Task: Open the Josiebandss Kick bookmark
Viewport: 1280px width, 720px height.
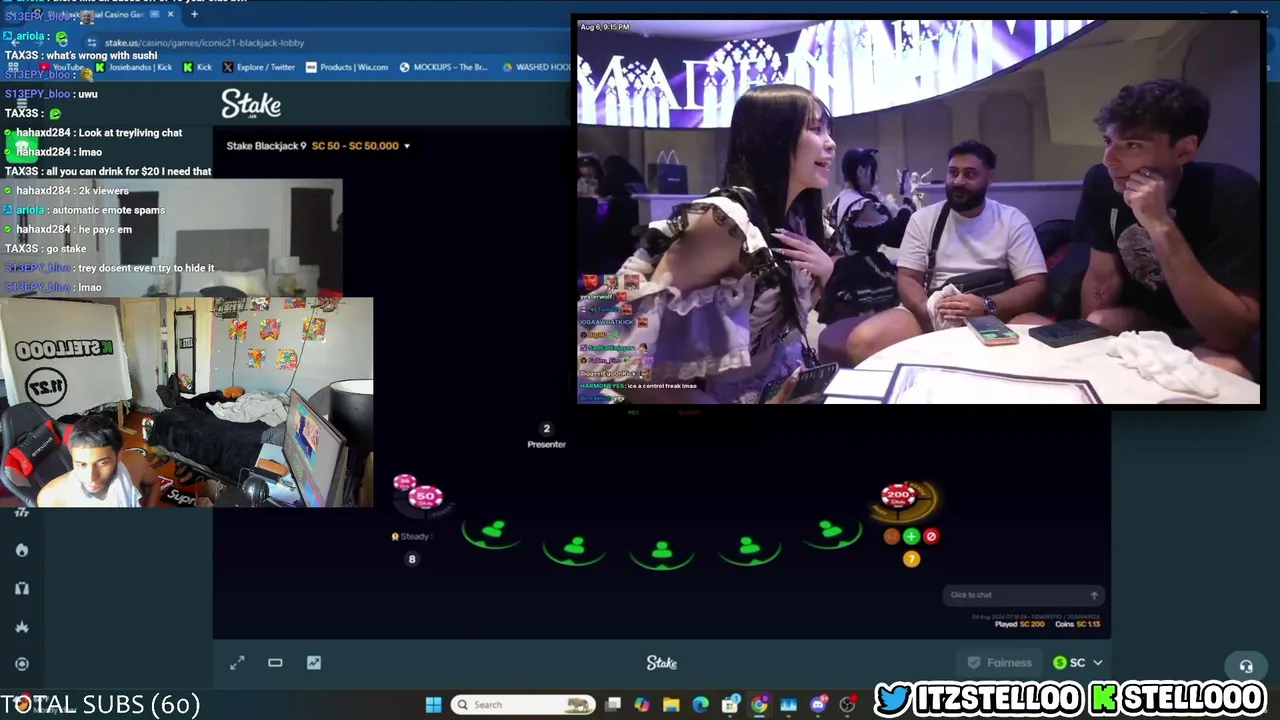Action: [x=133, y=67]
